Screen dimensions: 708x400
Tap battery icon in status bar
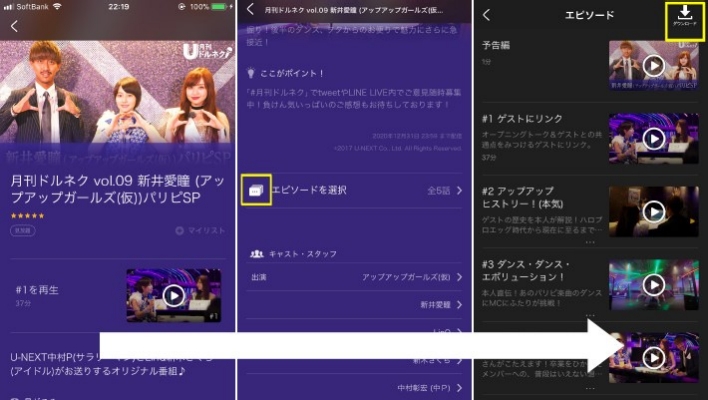[x=219, y=6]
